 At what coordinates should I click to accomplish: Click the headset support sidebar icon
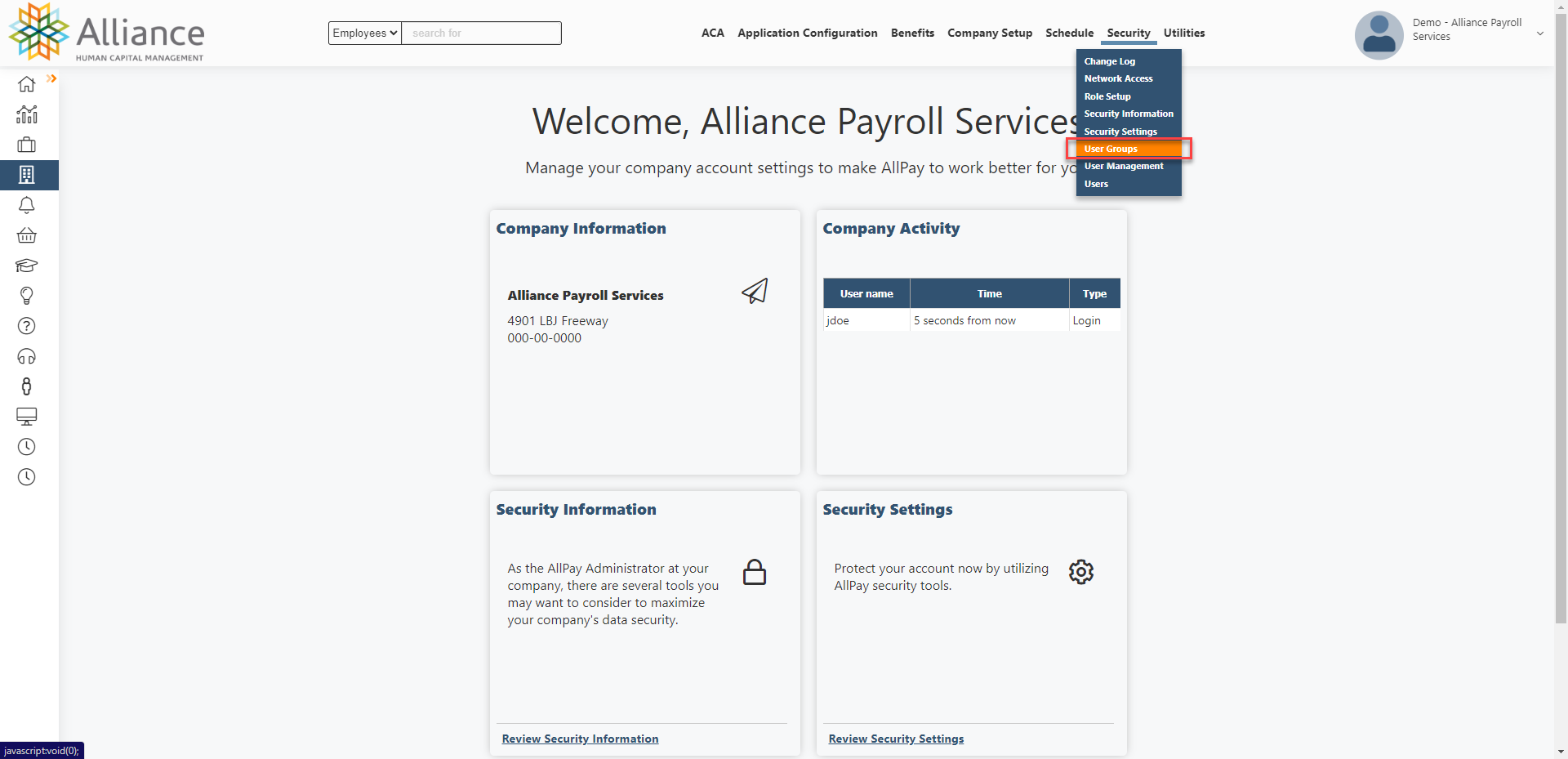point(27,356)
